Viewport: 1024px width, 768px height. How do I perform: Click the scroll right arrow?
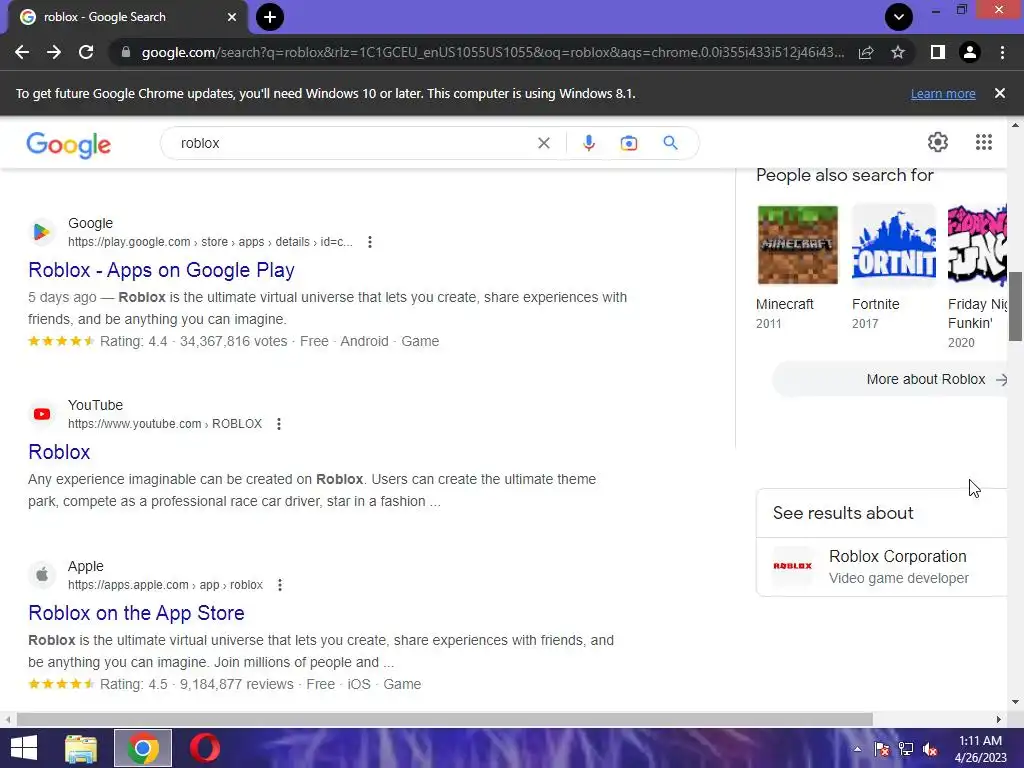999,719
